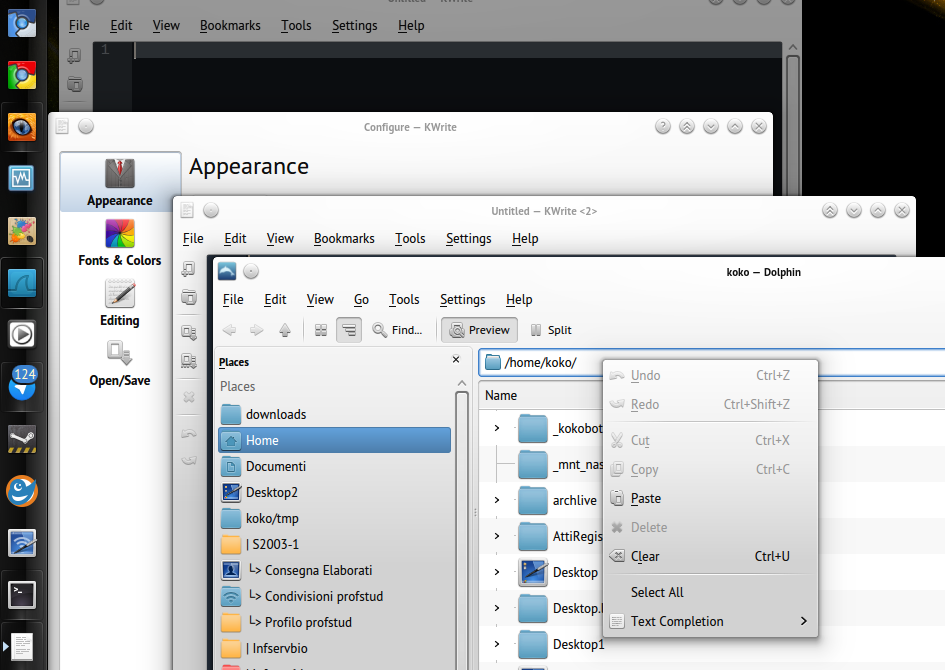Go up one folder in Dolphin
945x670 pixels.
click(285, 330)
